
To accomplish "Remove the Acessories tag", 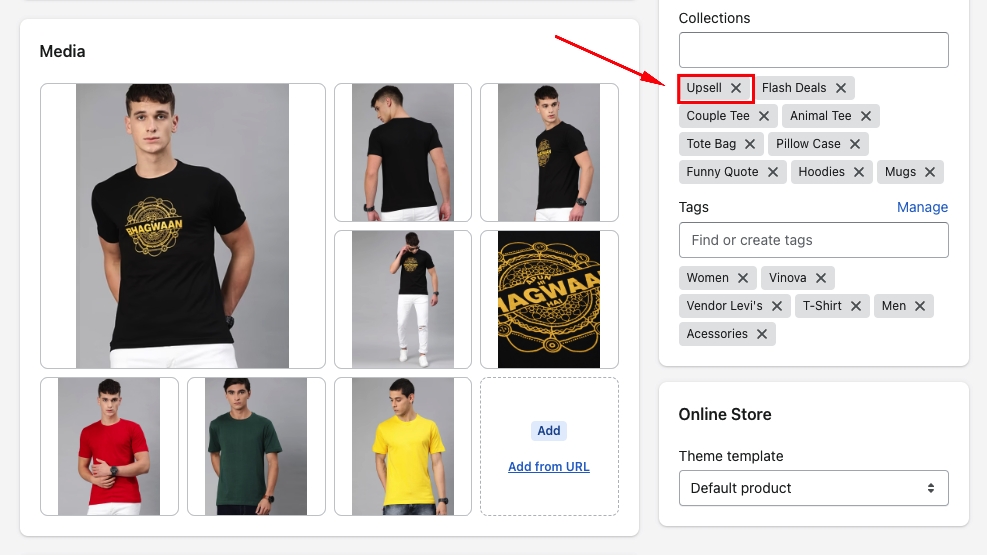I will (x=762, y=334).
